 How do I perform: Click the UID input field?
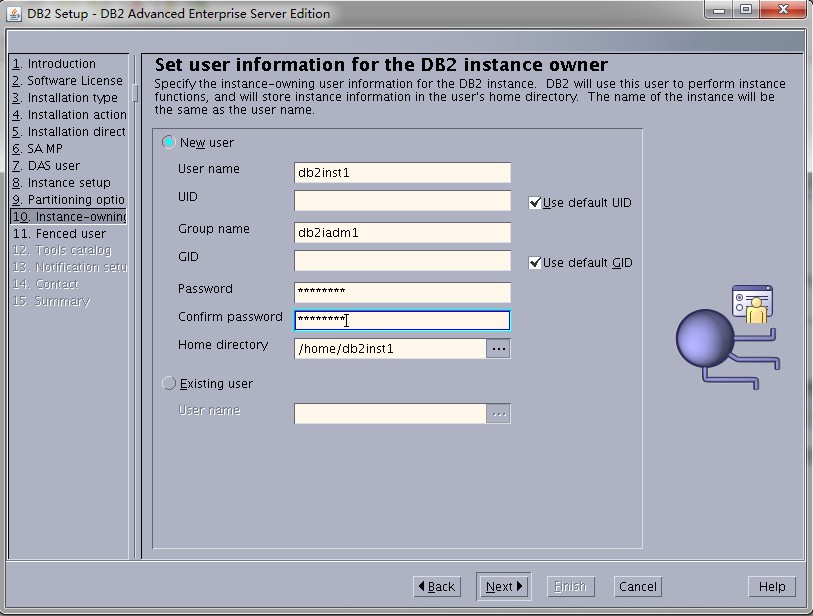click(x=402, y=201)
